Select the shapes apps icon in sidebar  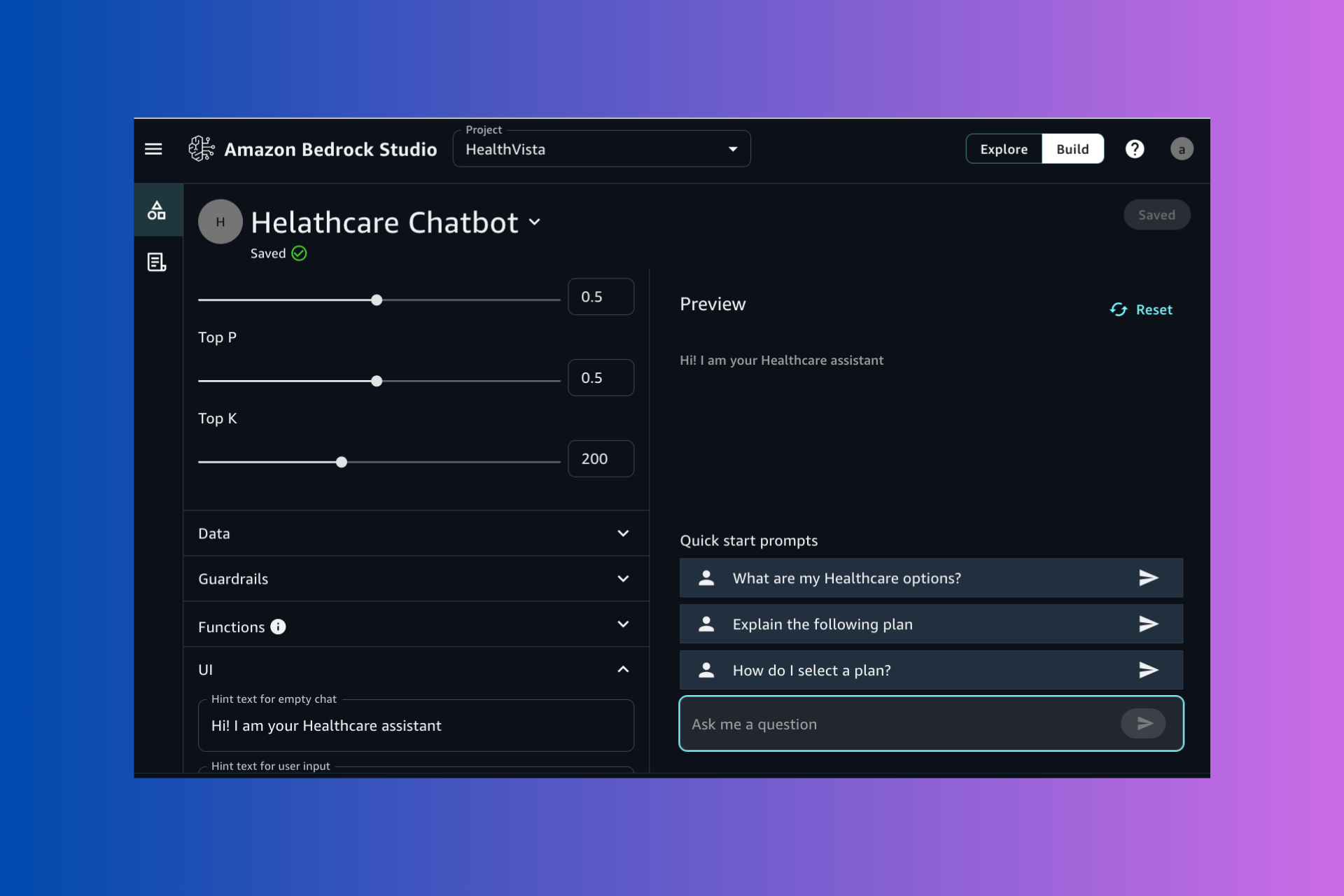tap(157, 210)
